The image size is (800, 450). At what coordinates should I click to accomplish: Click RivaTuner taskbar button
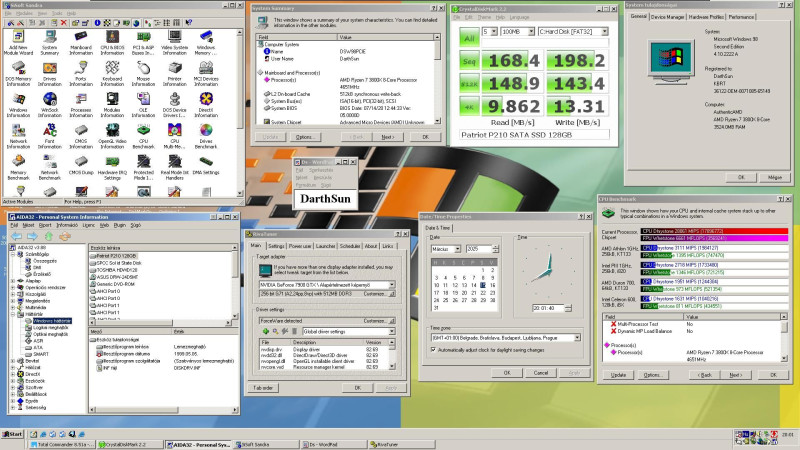coord(402,445)
